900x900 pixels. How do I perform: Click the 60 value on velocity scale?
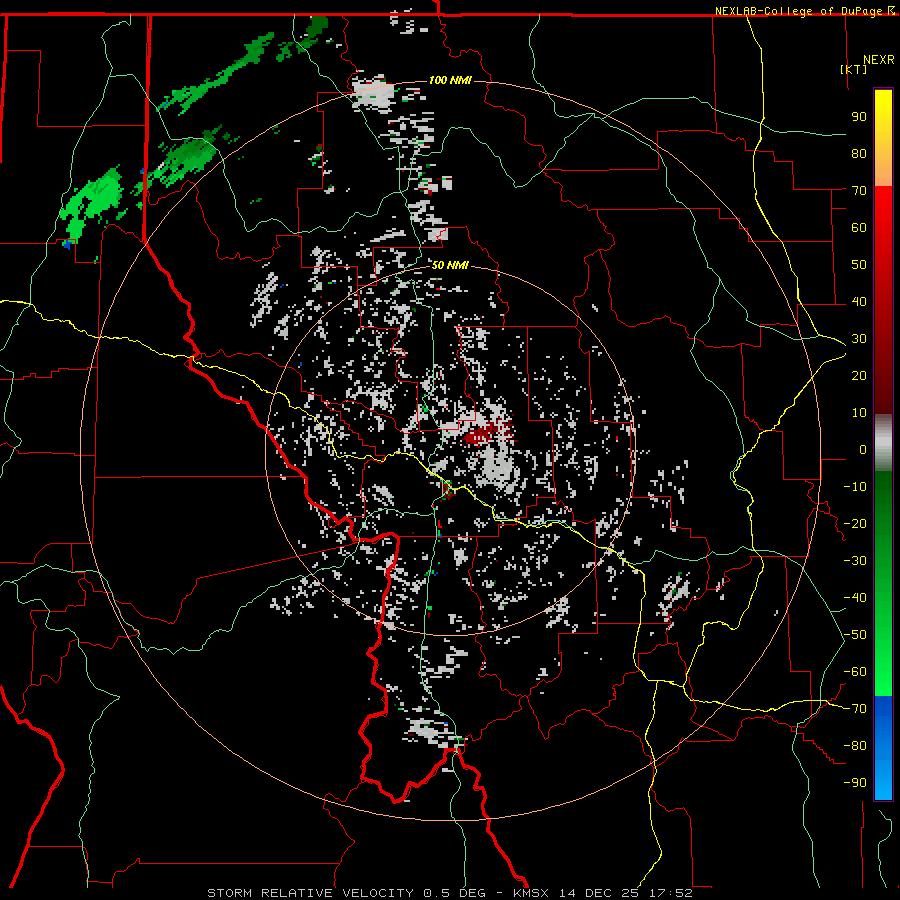coord(859,227)
